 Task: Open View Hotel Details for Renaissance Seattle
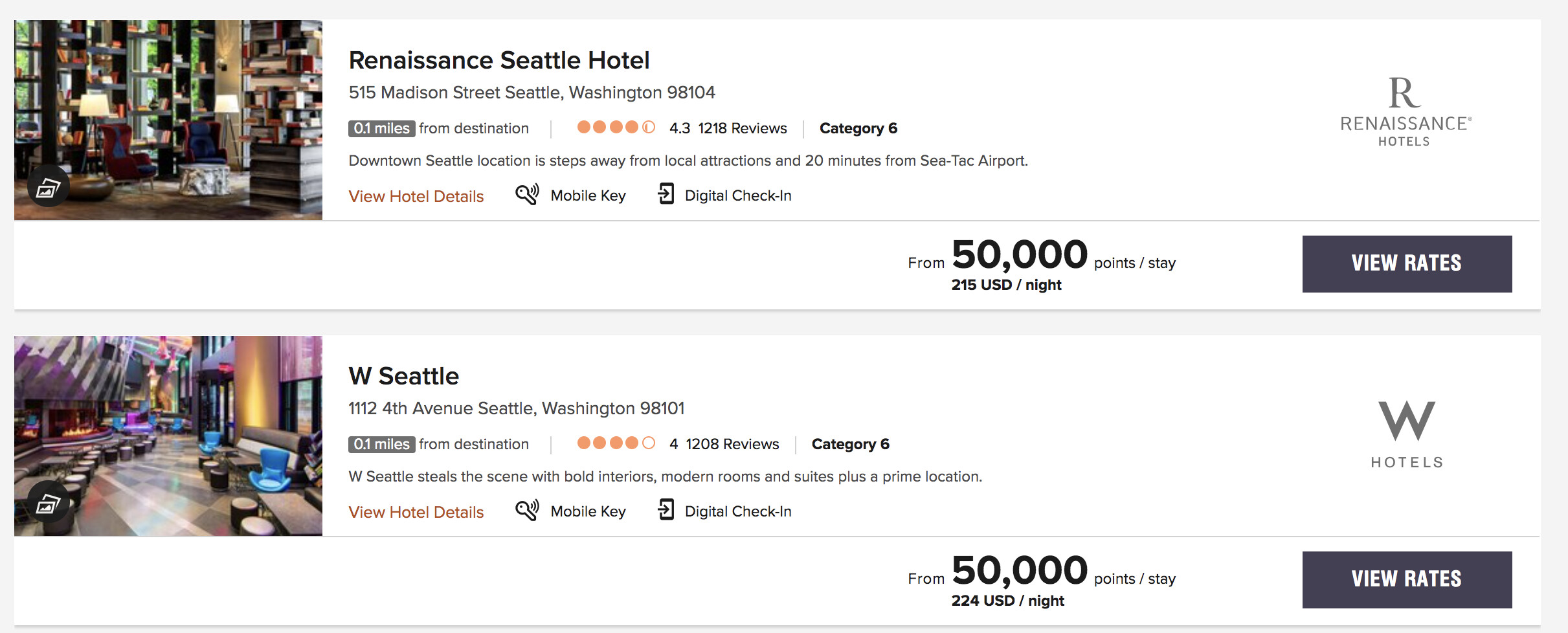tap(416, 196)
